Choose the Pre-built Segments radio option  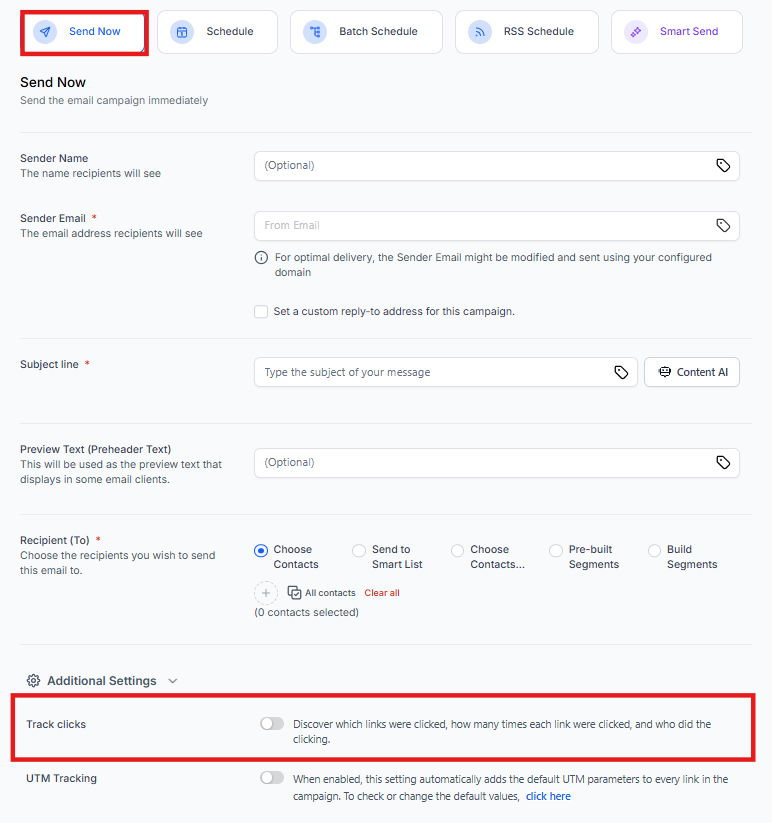coord(556,550)
